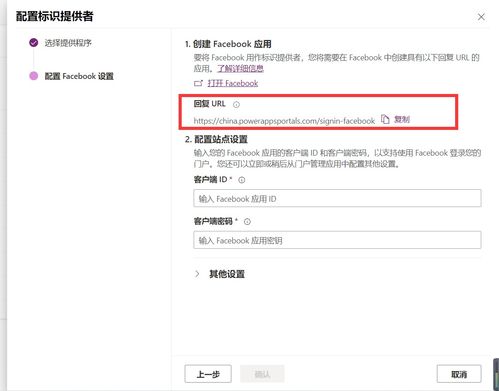Click the 复制 link
Screen dimensions: 499x391
(x=402, y=119)
